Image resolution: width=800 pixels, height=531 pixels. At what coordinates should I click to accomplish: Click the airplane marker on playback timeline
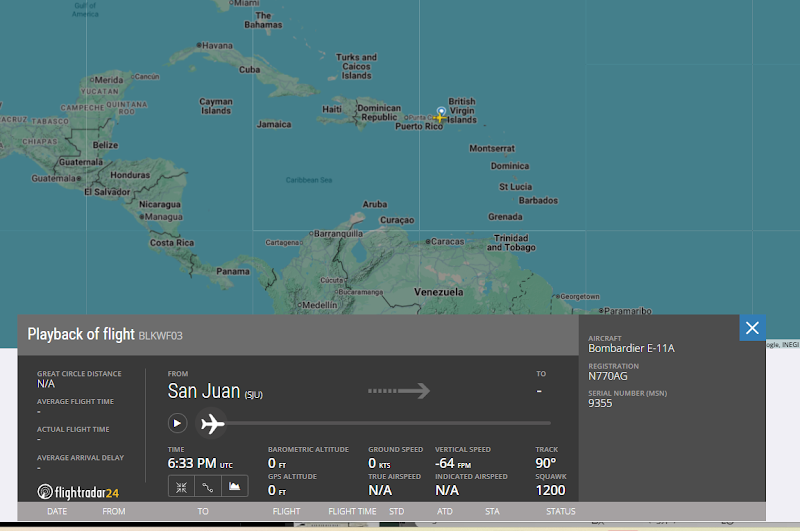pyautogui.click(x=212, y=424)
